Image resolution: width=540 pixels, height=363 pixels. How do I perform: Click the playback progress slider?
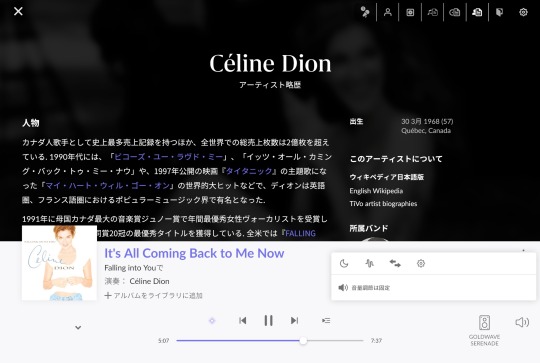tap(270, 341)
